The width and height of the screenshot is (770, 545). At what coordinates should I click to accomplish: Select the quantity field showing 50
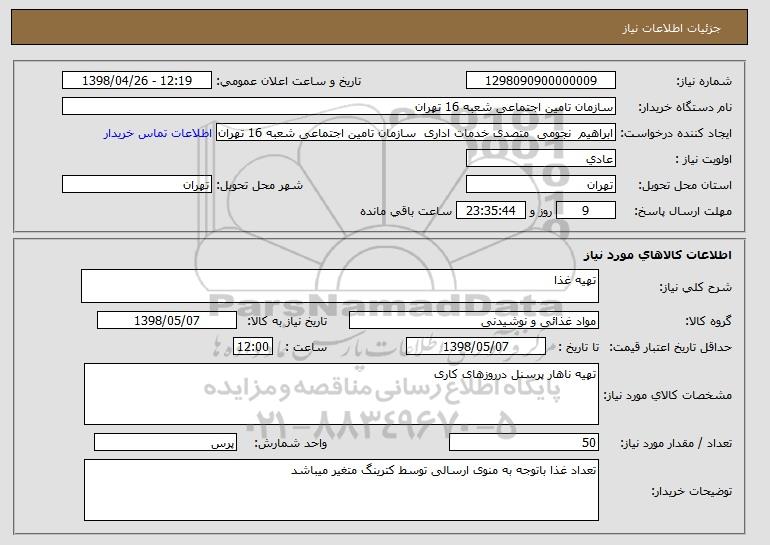coord(524,442)
